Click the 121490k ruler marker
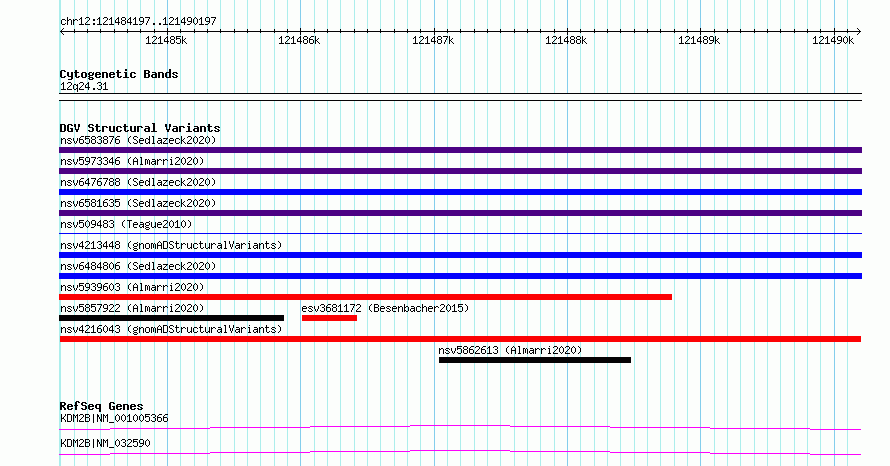 pyautogui.click(x=833, y=40)
